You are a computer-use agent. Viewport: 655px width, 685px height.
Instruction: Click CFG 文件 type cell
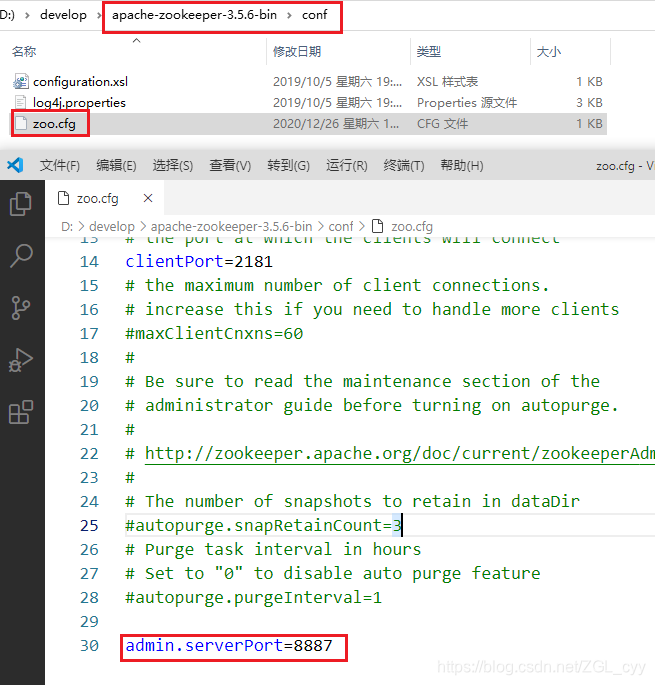[x=442, y=124]
